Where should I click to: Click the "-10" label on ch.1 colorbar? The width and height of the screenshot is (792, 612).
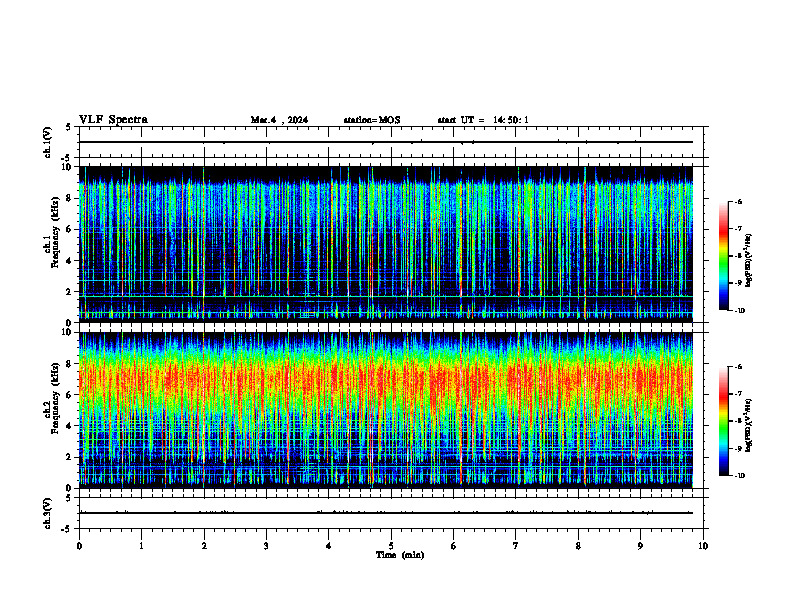739,311
